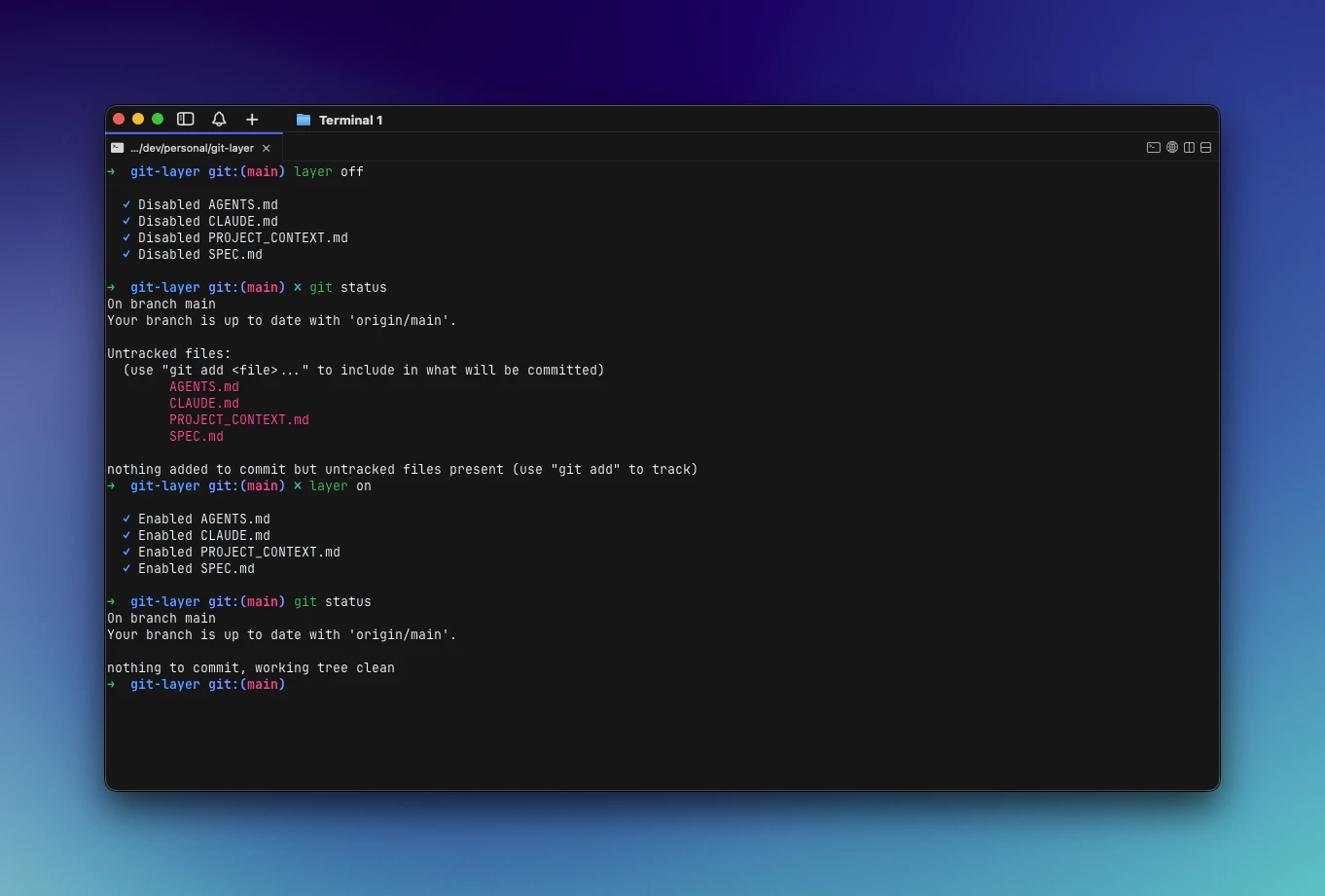Click the 'Enabled CLAUDE.md' output line

[197, 535]
